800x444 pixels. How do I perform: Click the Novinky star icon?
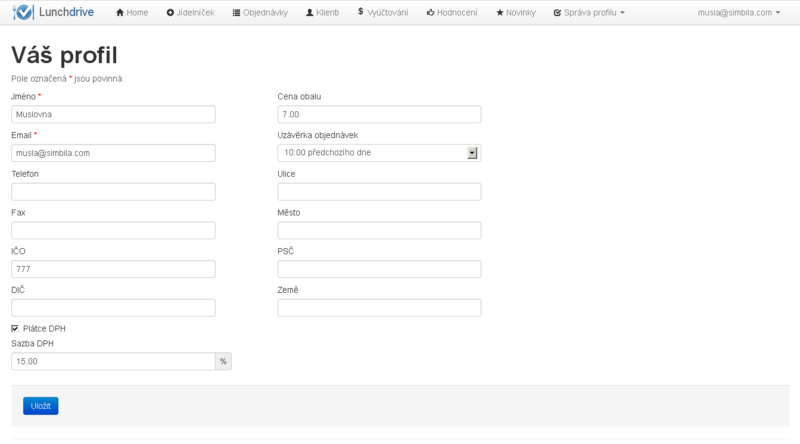click(500, 13)
